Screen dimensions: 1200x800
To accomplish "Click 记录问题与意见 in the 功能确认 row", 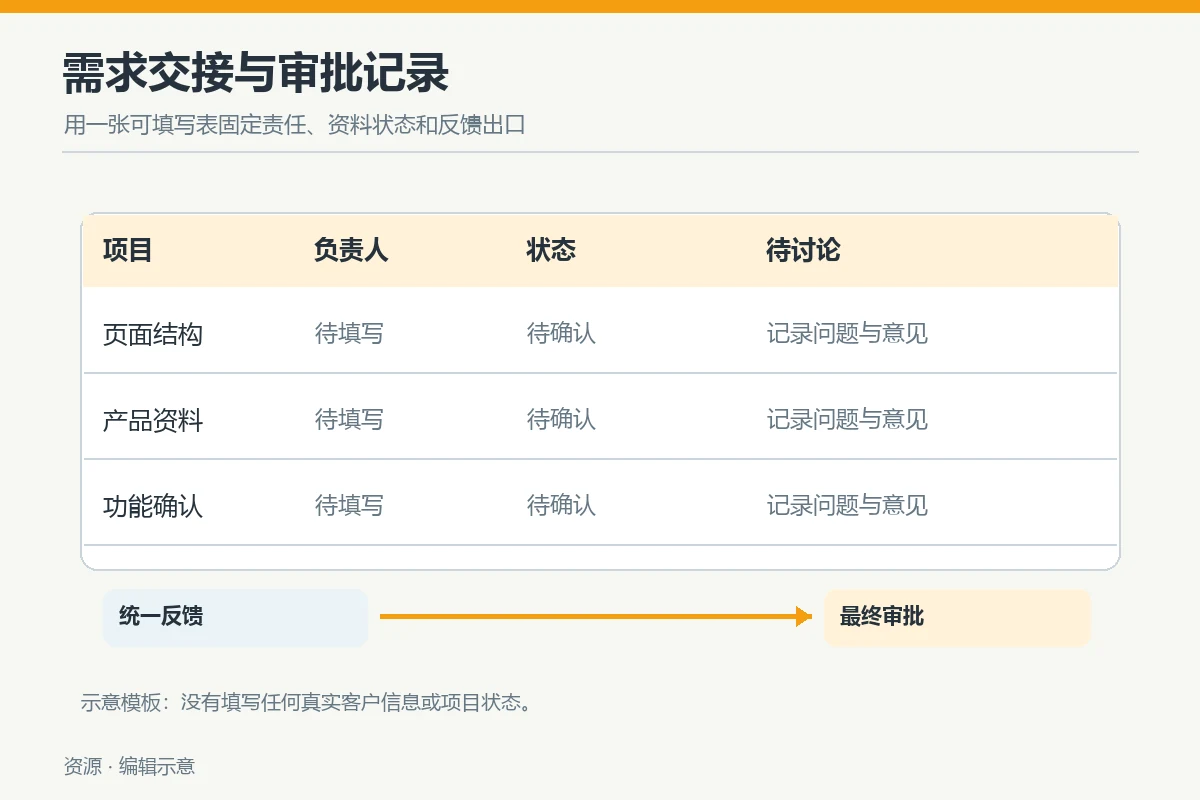I will click(x=847, y=506).
